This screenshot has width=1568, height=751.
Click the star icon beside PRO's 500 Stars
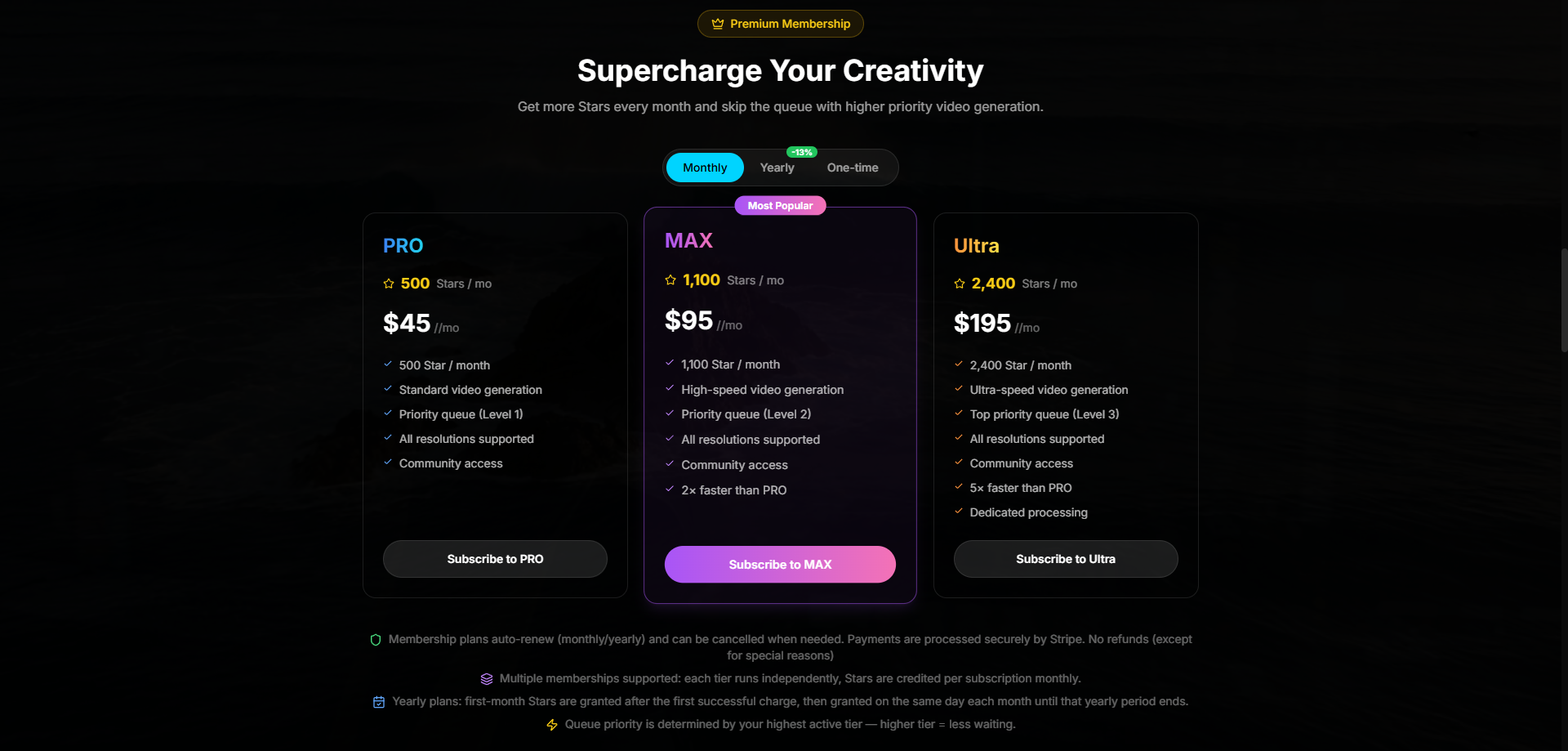tap(389, 284)
